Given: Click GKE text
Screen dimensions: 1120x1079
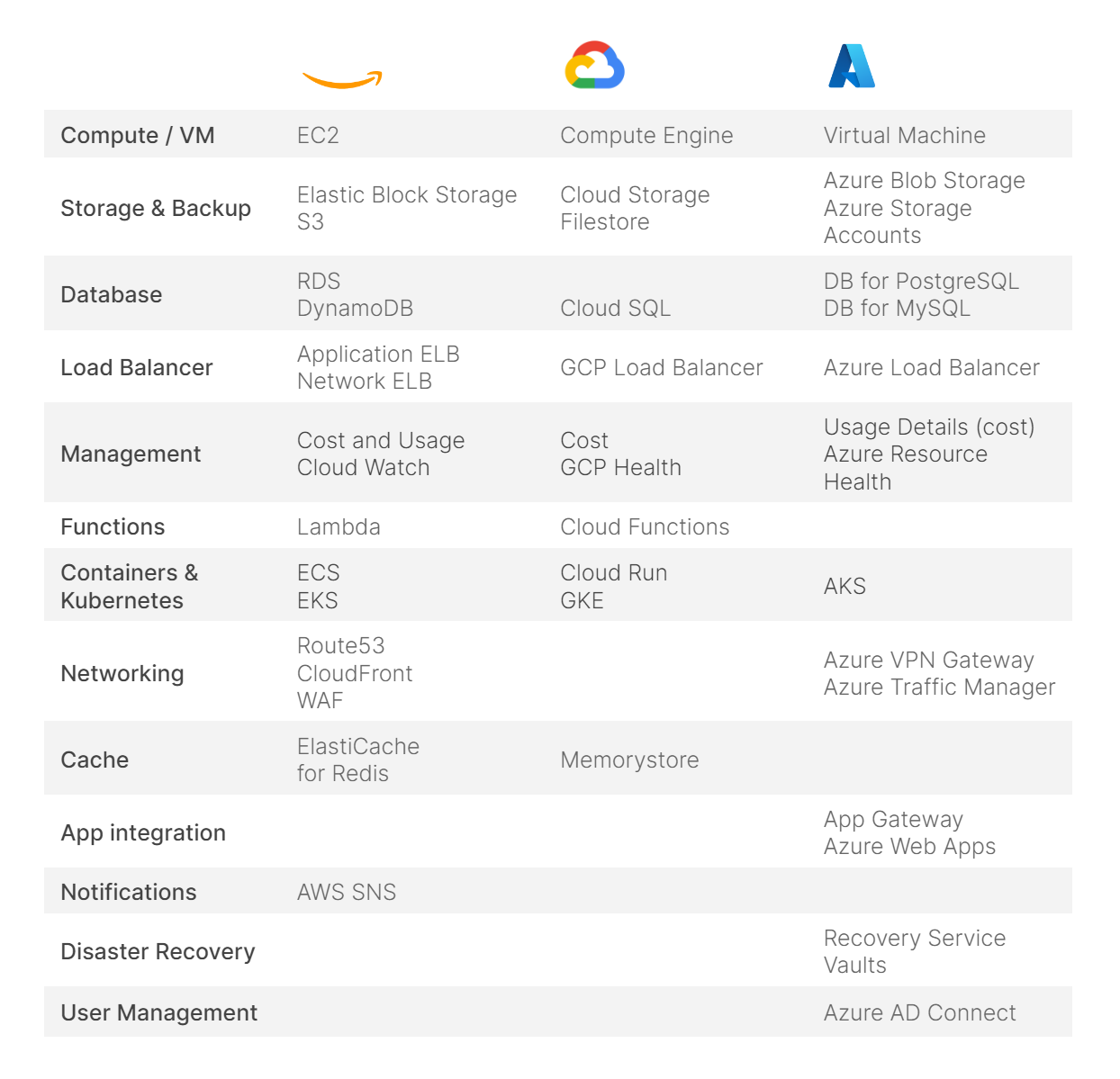Looking at the screenshot, I should pyautogui.click(x=583, y=600).
